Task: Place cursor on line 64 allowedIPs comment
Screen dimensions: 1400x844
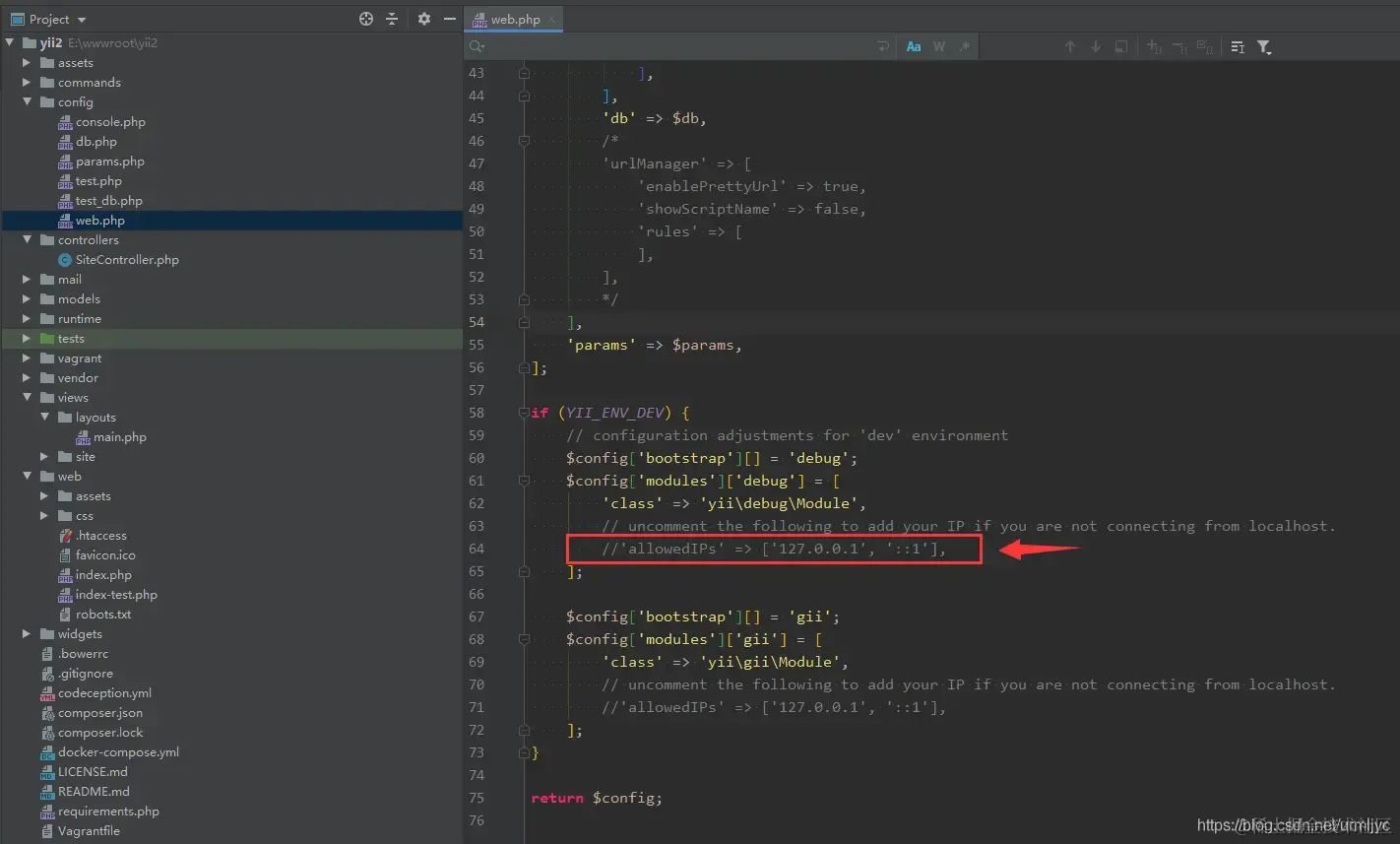Action: [x=774, y=549]
